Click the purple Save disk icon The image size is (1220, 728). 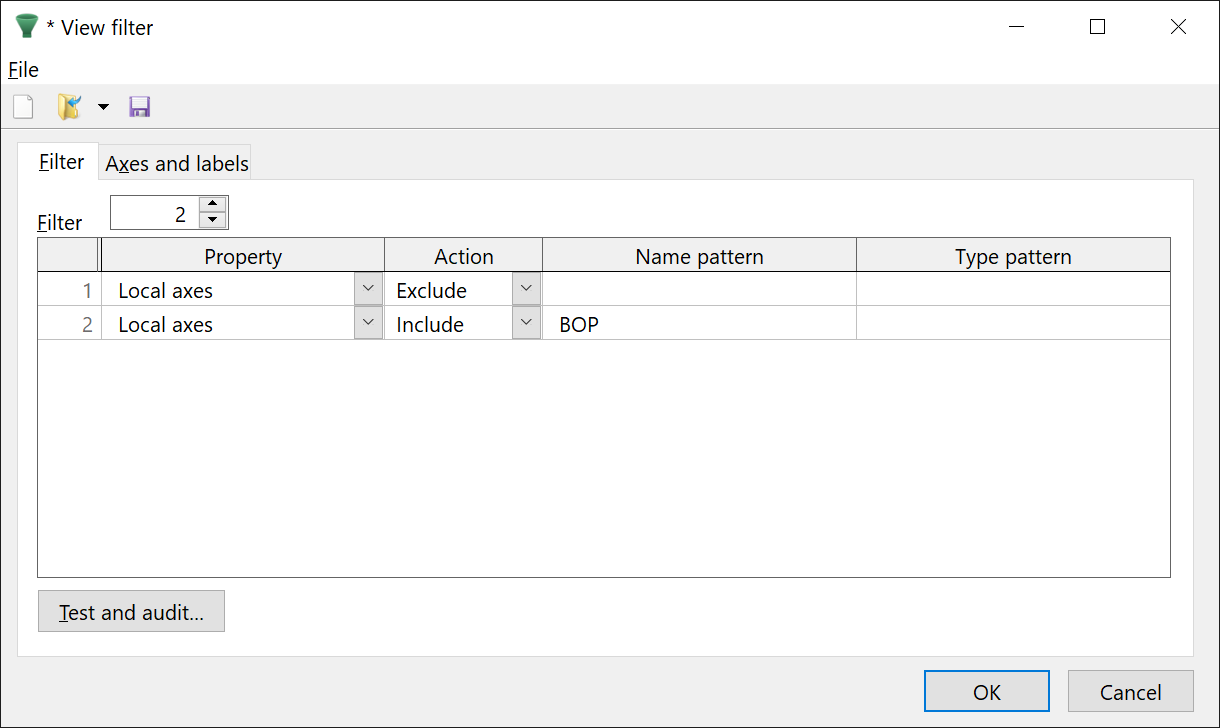(x=140, y=107)
